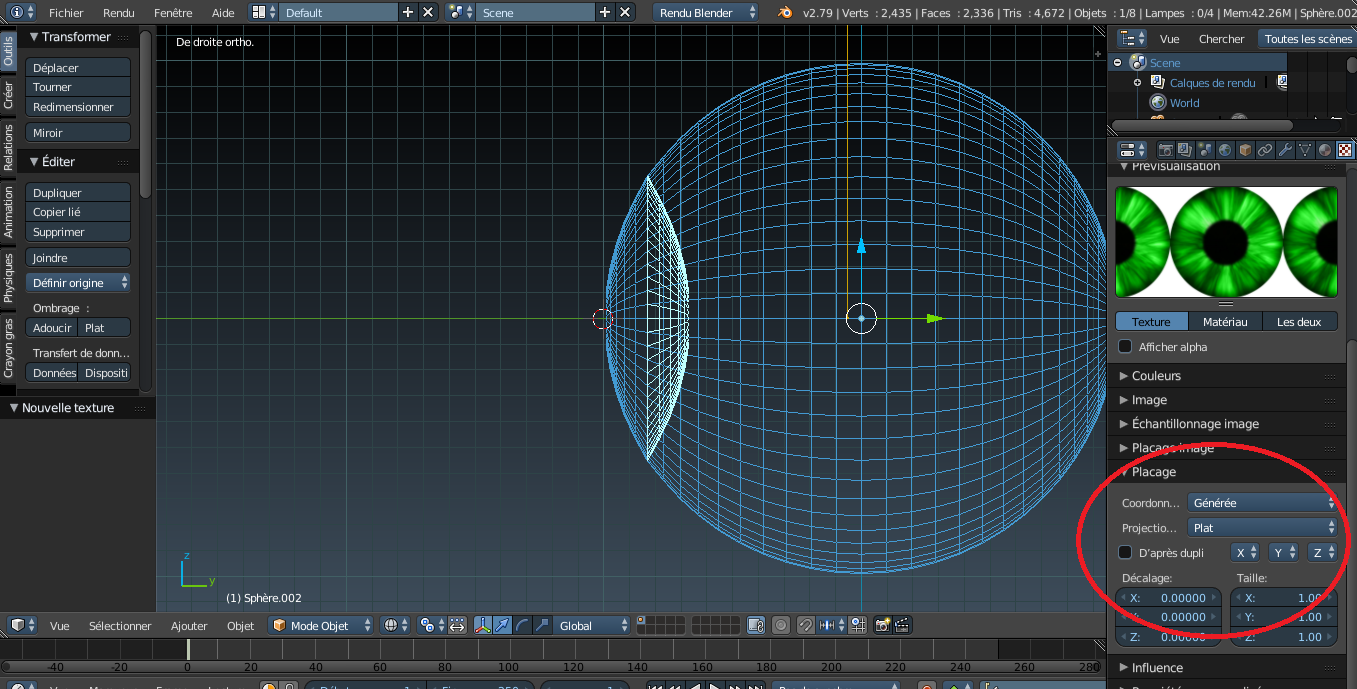Open the Constraints chain-link tab
Image resolution: width=1357 pixels, height=689 pixels.
tap(1265, 150)
